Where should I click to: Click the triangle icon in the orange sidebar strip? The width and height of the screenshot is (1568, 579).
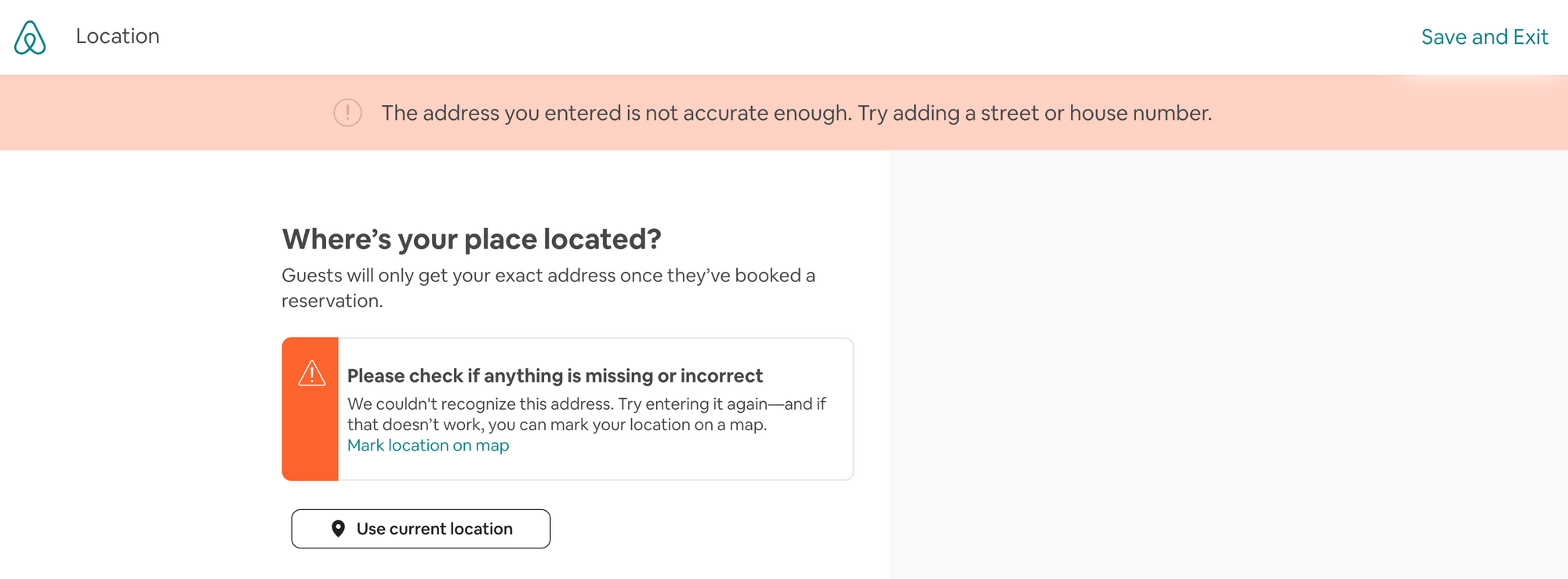(x=311, y=374)
